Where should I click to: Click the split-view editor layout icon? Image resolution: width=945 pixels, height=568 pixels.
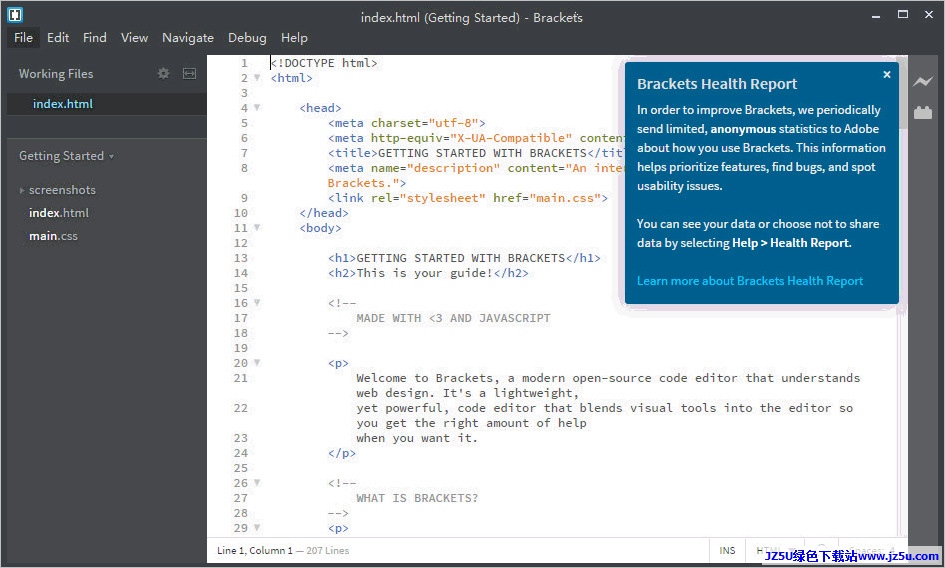[189, 74]
